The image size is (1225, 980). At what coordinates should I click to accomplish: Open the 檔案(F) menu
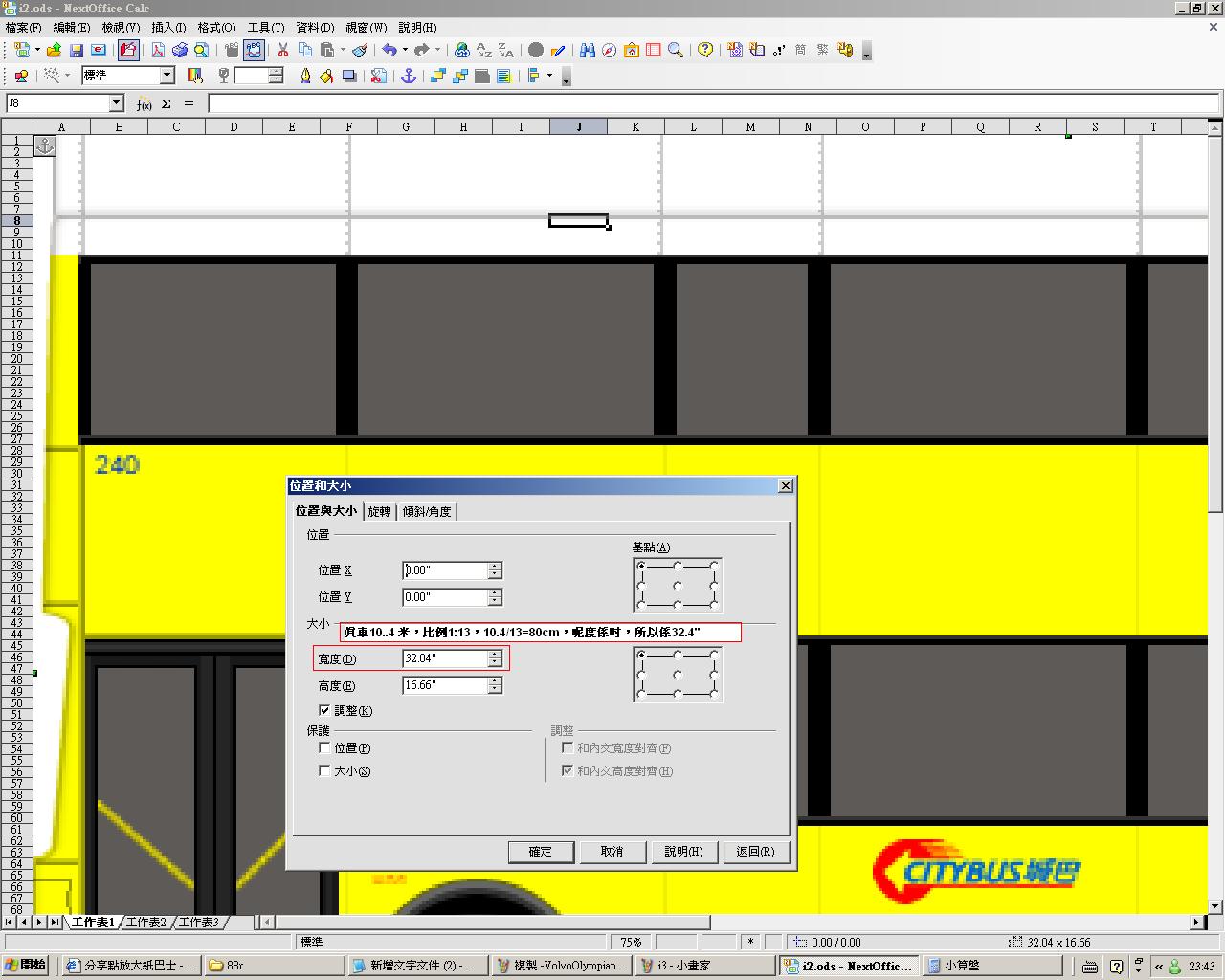tap(23, 28)
